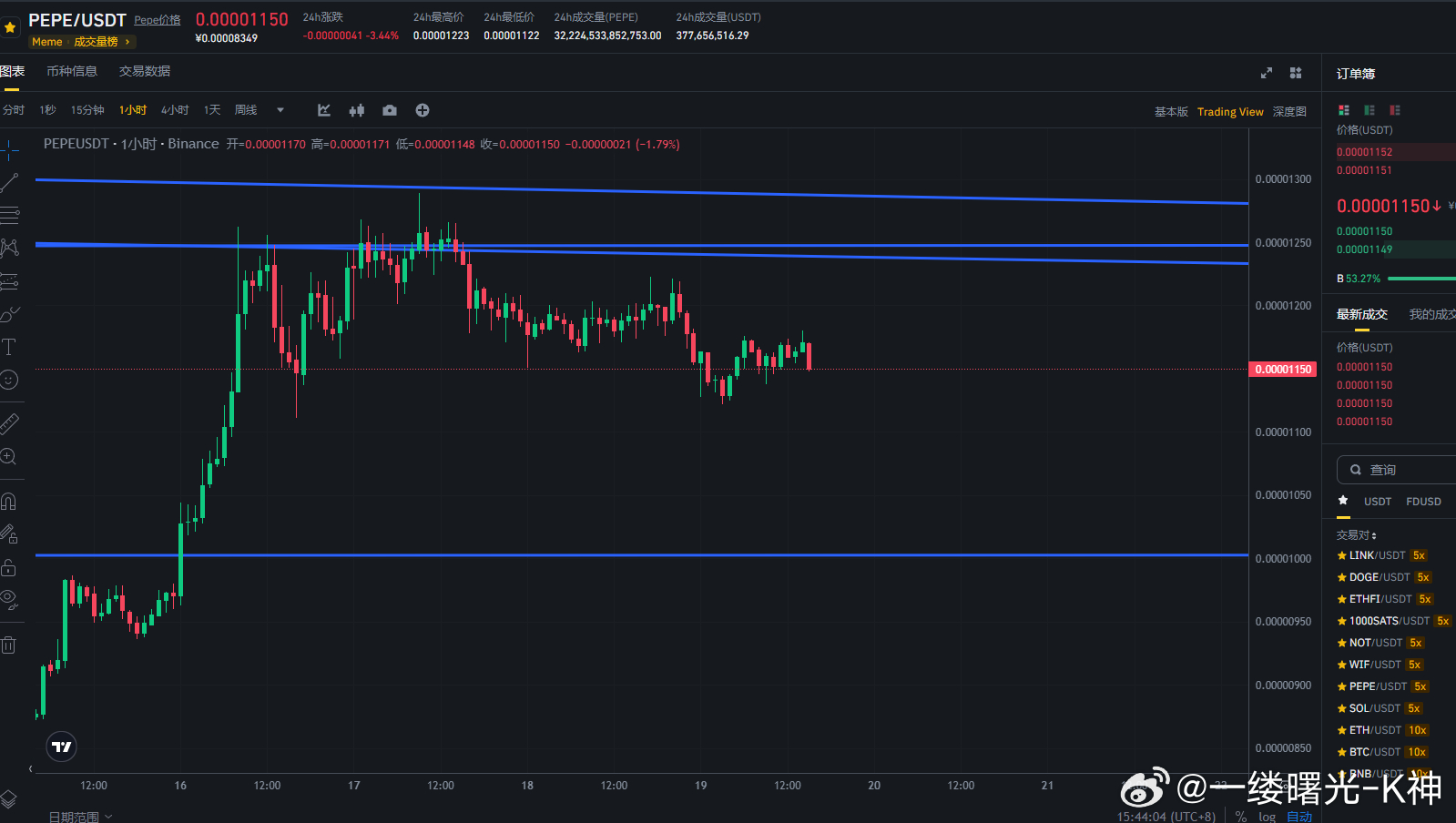Select the 1小时 interval
The image size is (1456, 823).
133,110
